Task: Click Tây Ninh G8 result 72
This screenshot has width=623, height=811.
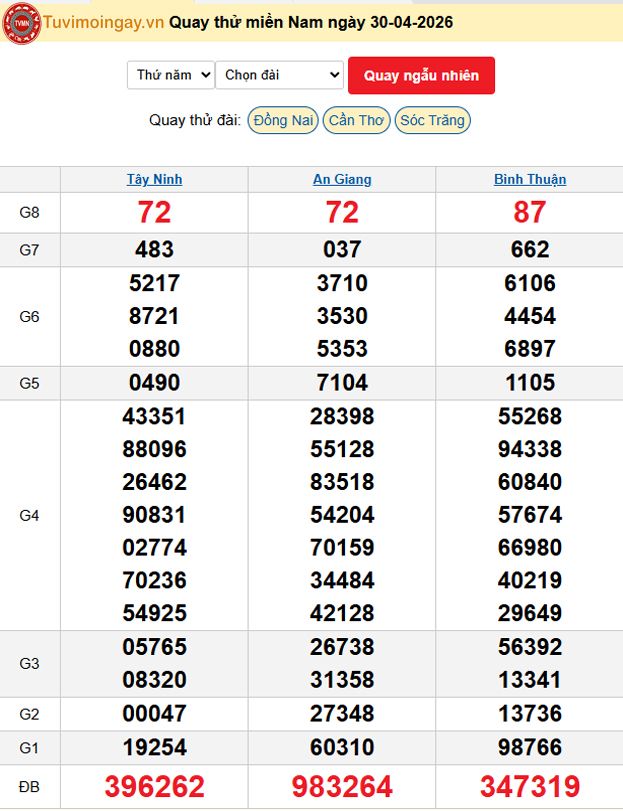Action: [155, 213]
